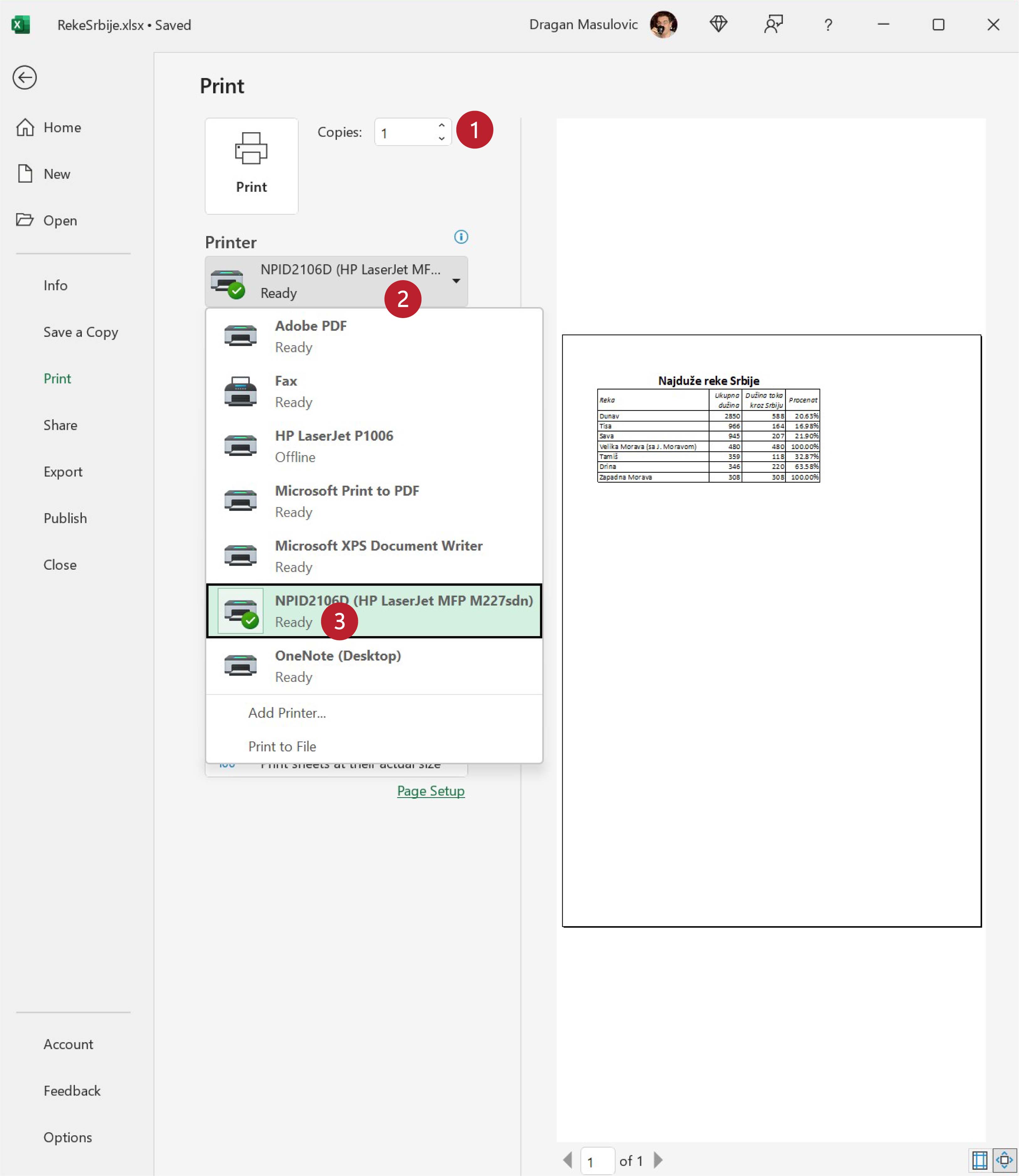1019x1176 pixels.
Task: Open the Page Setup link
Action: 430,791
